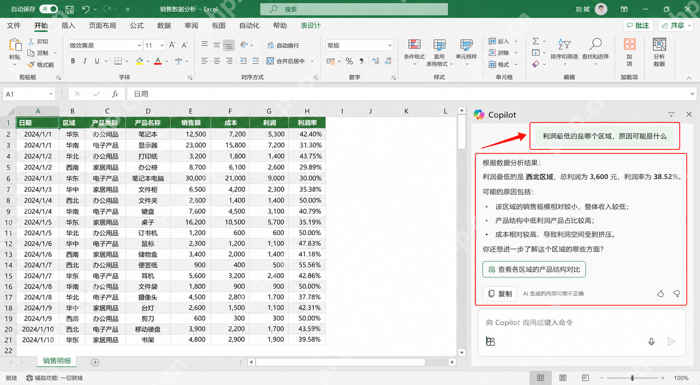Switch to the 数据 ribbon tab
This screenshot has height=385, width=700.
coord(164,25)
